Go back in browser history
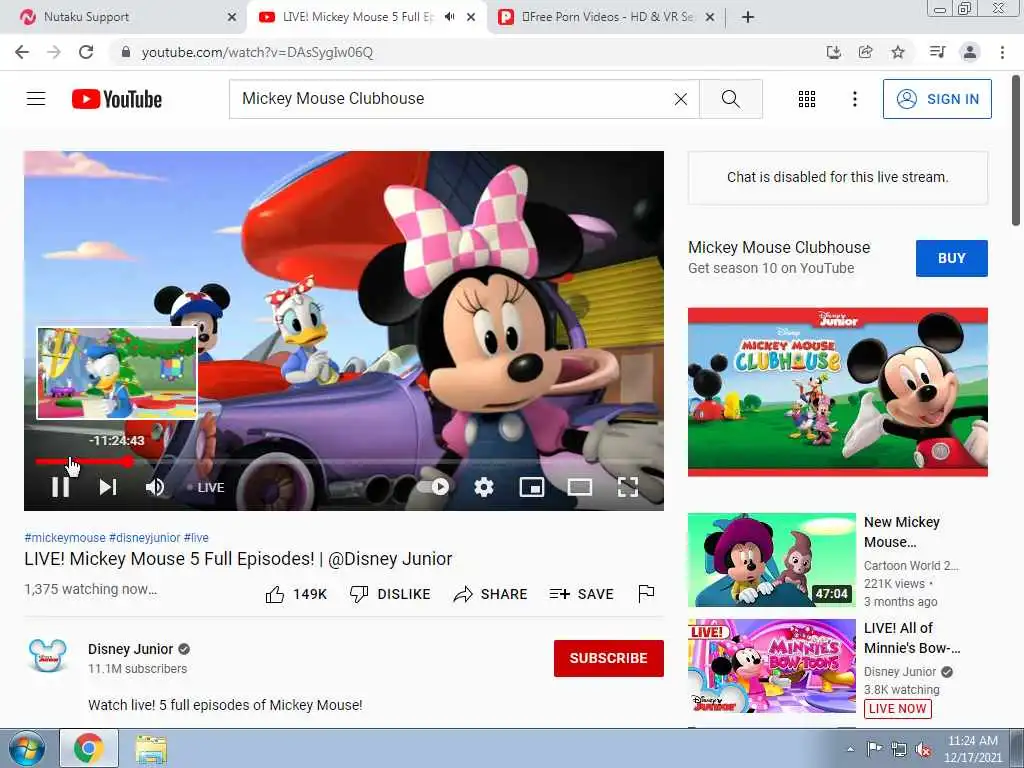The width and height of the screenshot is (1024, 768). click(x=22, y=52)
